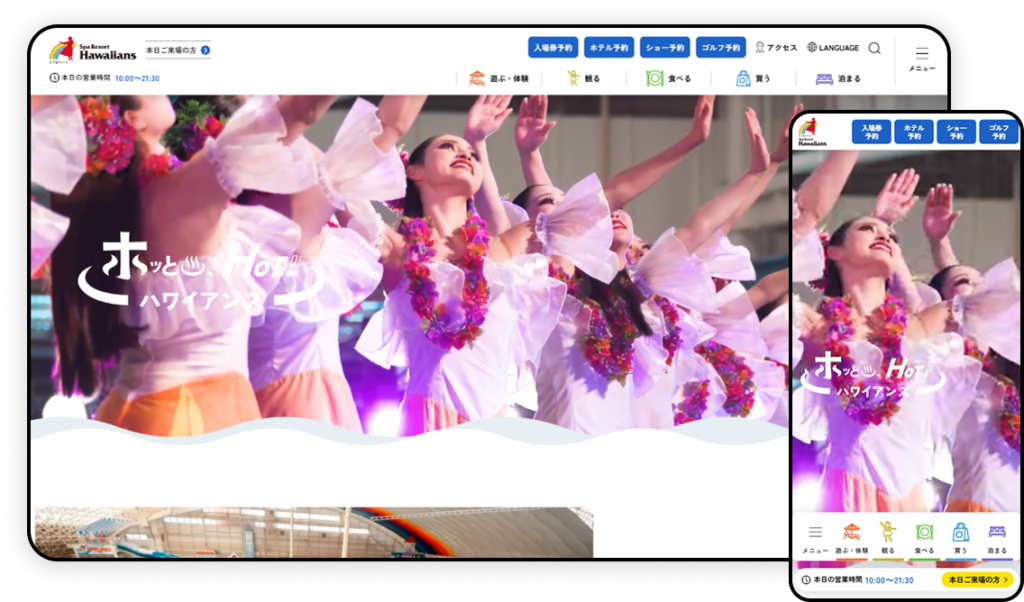Click the Spa Resort Hawaiians logo in desktop header

click(x=92, y=49)
